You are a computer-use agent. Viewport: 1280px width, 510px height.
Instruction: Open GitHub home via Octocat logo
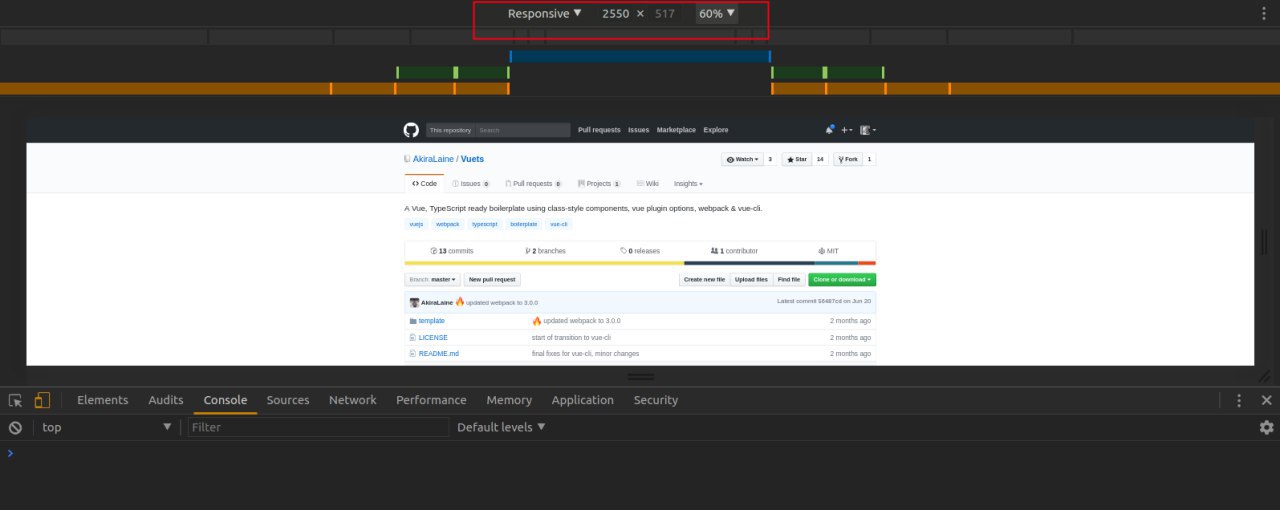coord(410,130)
